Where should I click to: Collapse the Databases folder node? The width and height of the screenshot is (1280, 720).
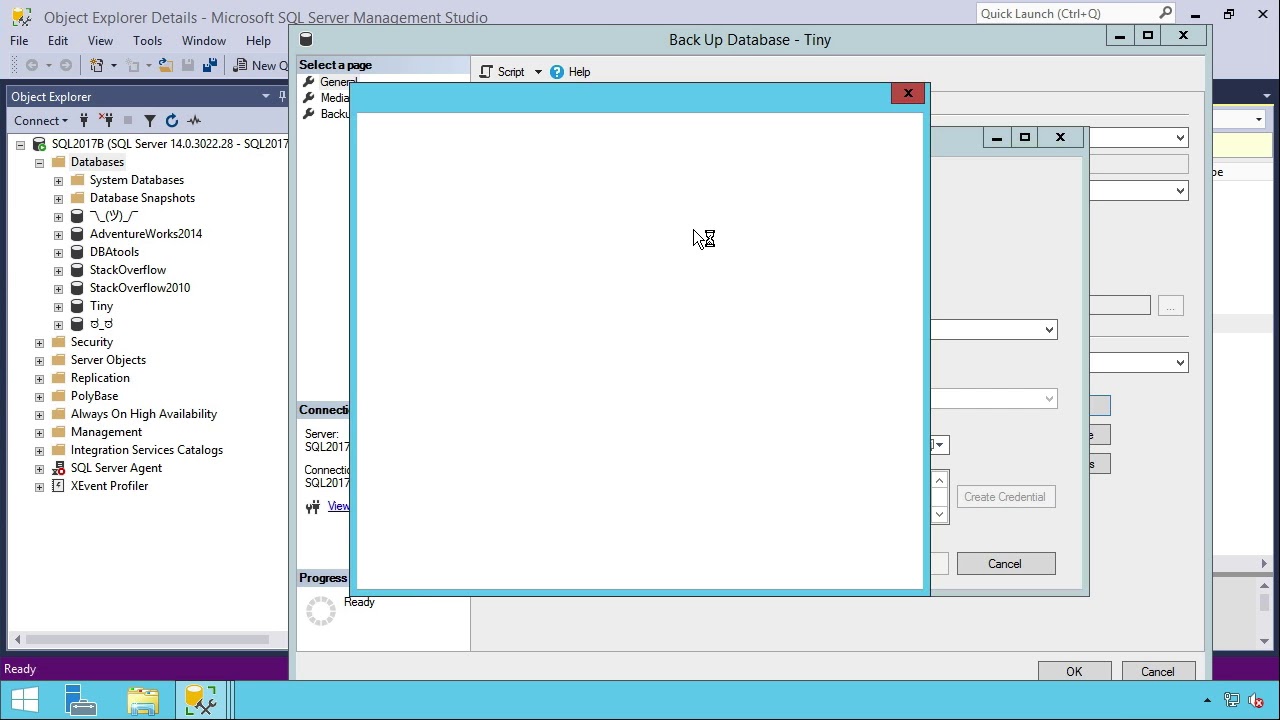[39, 162]
